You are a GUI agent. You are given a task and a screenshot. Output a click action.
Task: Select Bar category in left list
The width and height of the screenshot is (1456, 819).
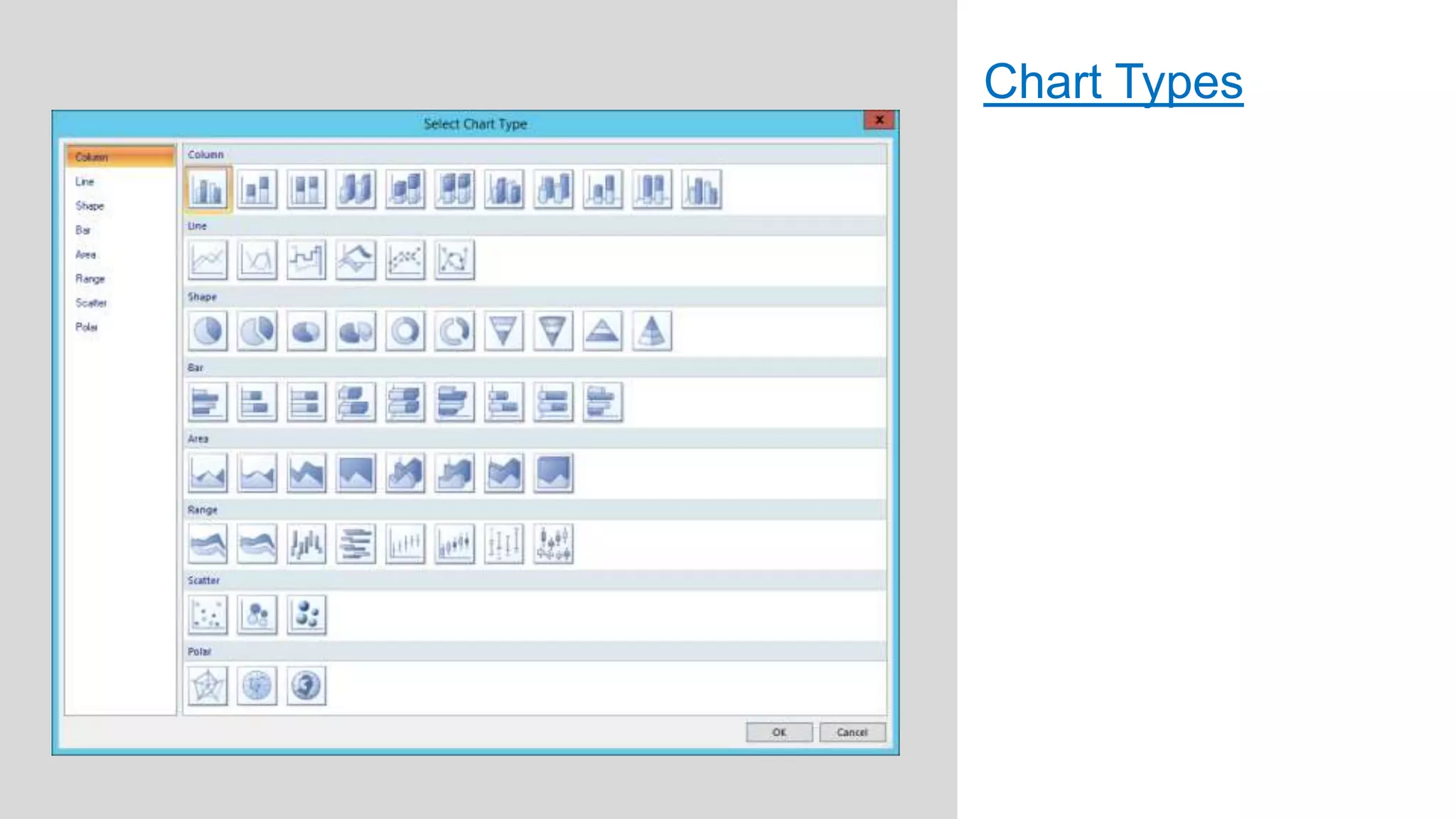click(x=82, y=230)
